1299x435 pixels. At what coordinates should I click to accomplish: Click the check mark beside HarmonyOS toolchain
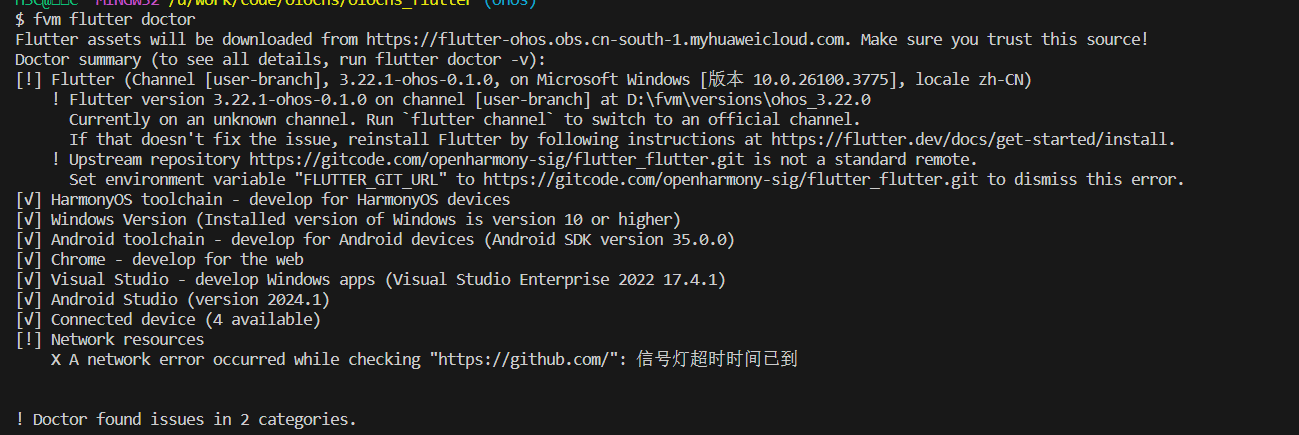point(29,199)
